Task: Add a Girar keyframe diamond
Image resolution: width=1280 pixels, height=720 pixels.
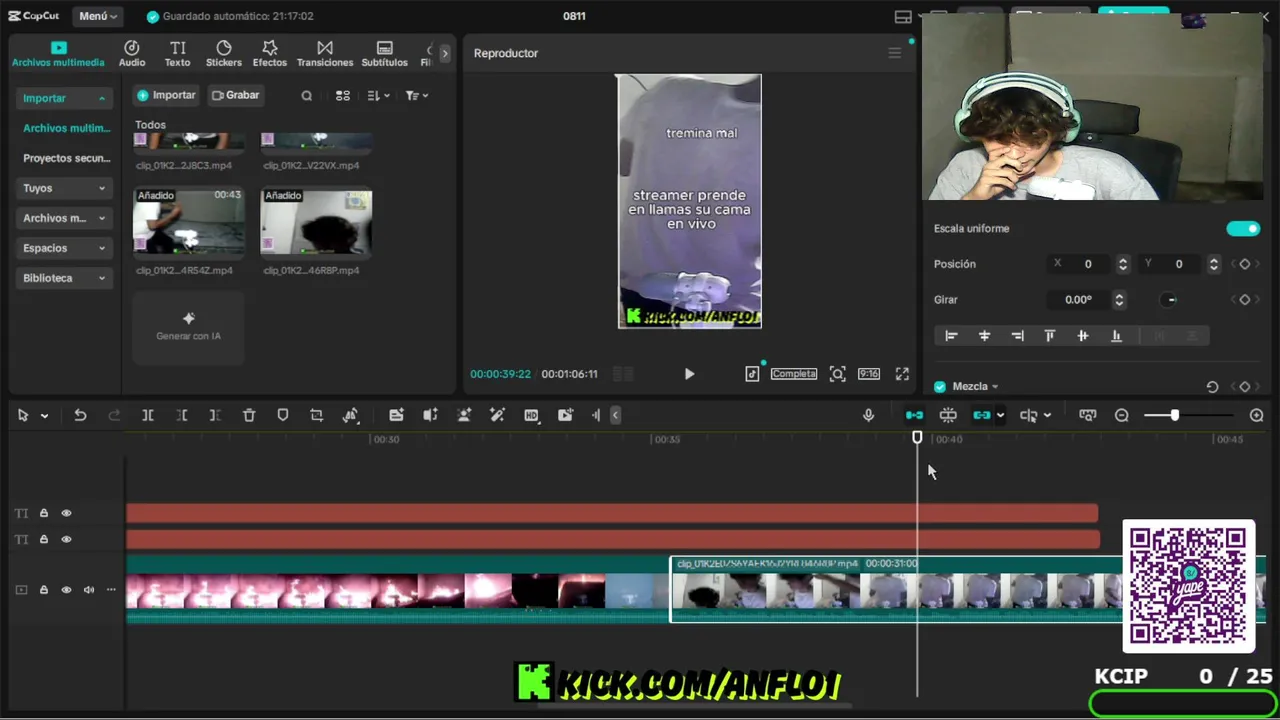Action: tap(1245, 300)
